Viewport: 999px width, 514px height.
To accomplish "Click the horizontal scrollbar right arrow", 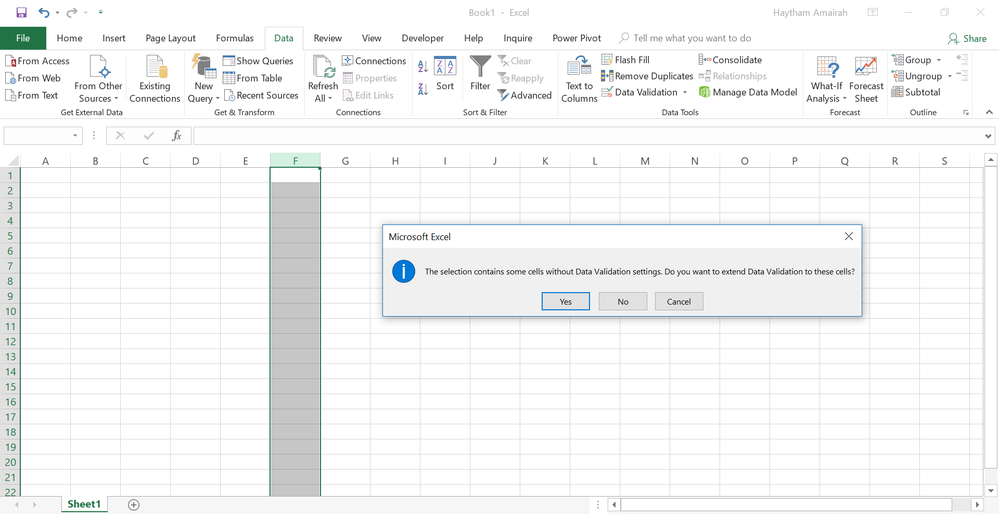I will (977, 505).
